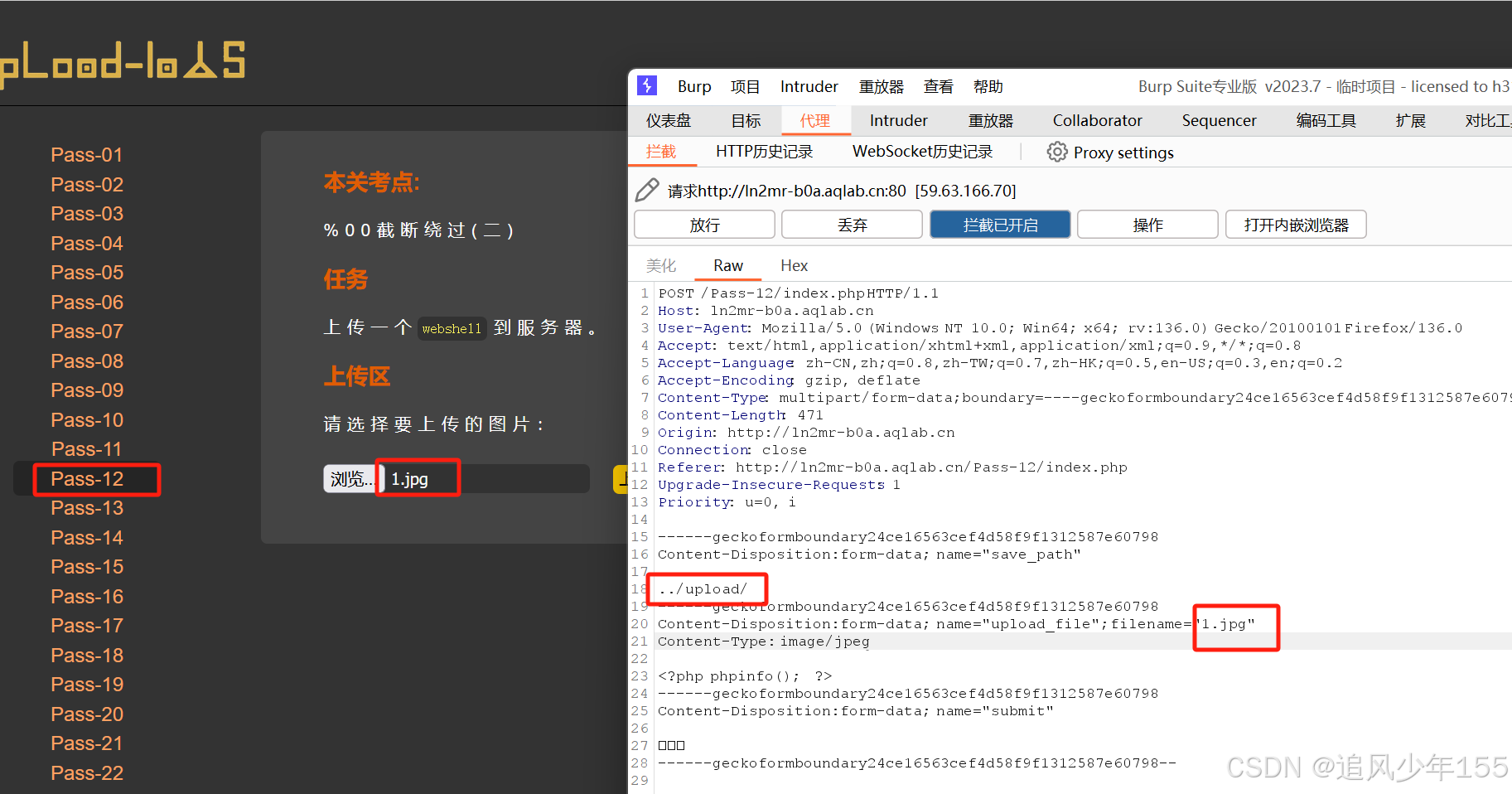1512x794 pixels.
Task: Click the <?php phpinfo(); ?> payload line
Action: (745, 676)
